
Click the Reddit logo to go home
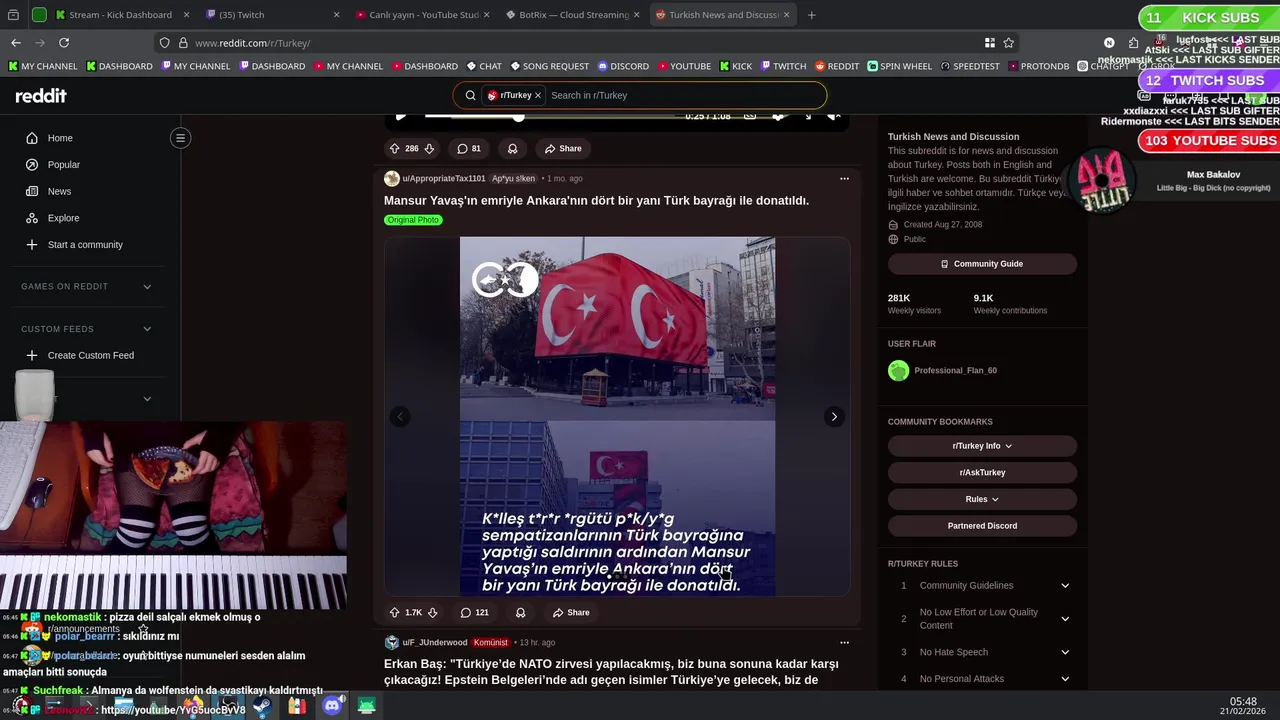pos(41,96)
